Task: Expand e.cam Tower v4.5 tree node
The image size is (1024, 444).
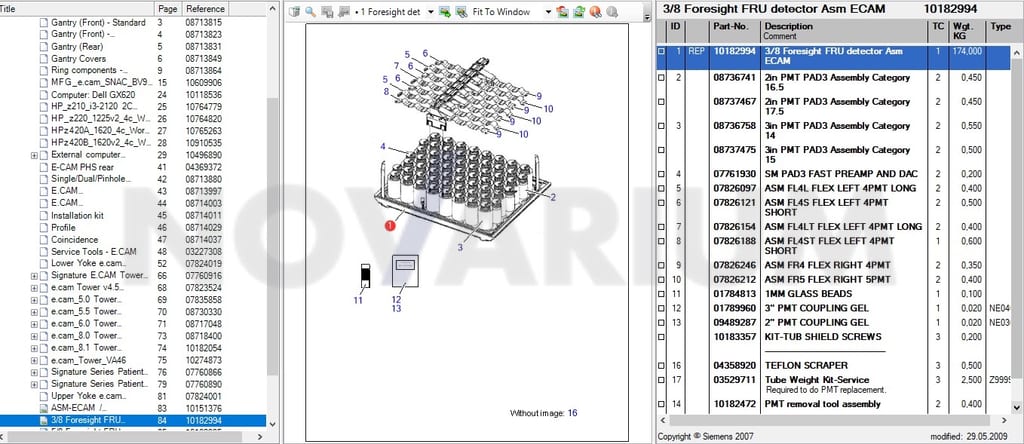Action: (x=34, y=288)
